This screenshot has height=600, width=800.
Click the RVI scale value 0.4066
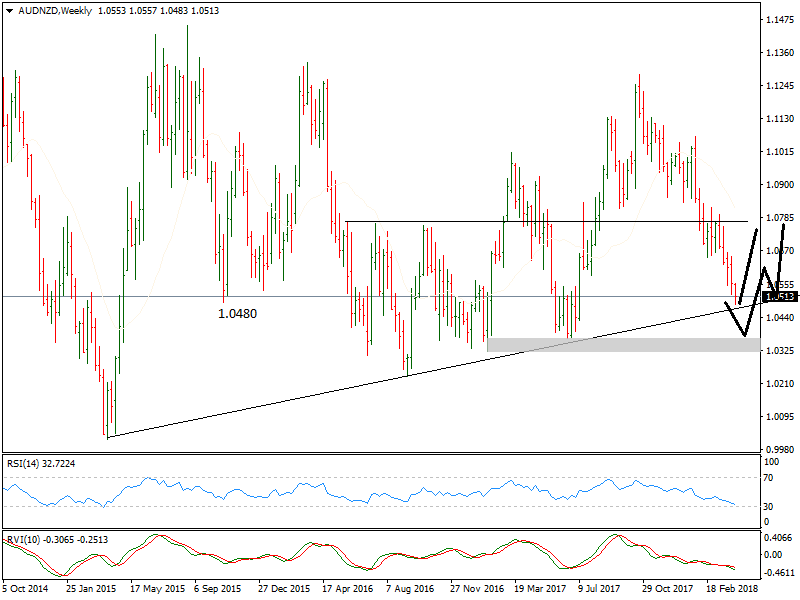tap(778, 538)
